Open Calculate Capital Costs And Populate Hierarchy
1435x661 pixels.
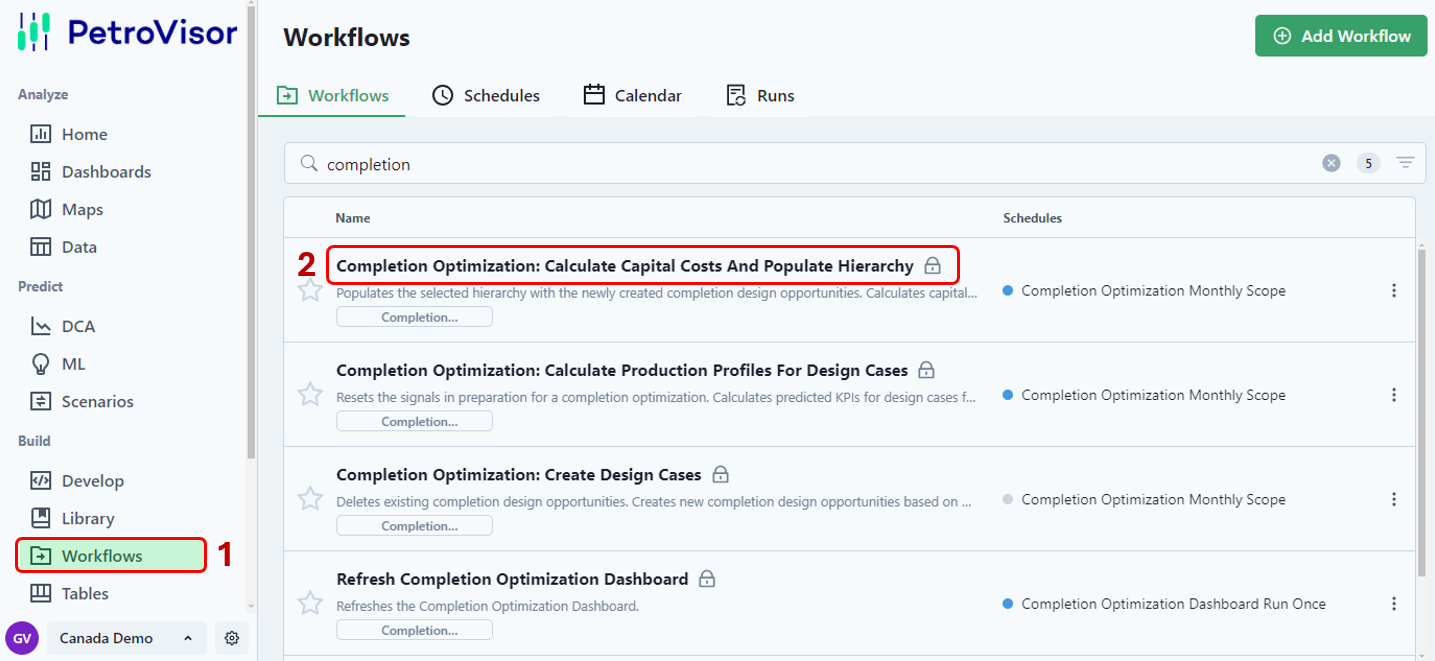coord(625,266)
